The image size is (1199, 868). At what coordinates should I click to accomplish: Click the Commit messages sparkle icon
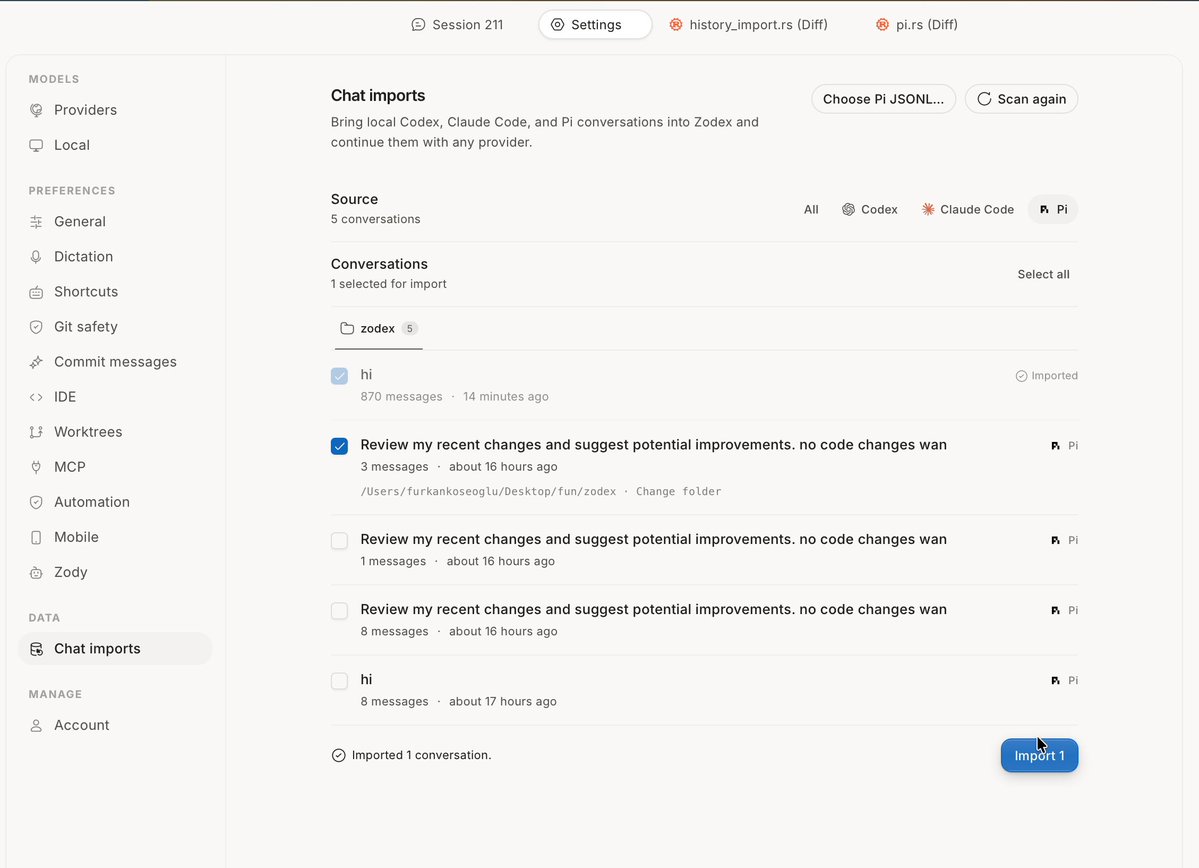[36, 362]
